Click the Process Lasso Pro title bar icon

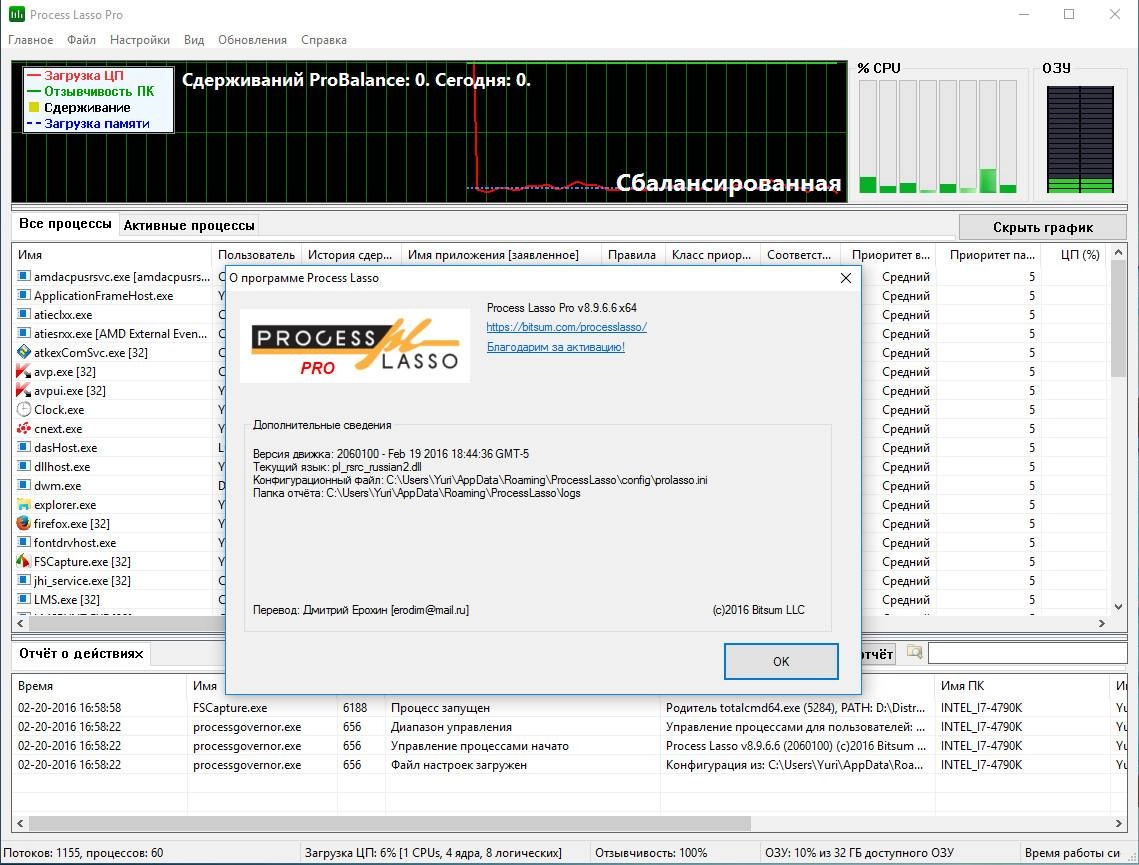point(16,15)
